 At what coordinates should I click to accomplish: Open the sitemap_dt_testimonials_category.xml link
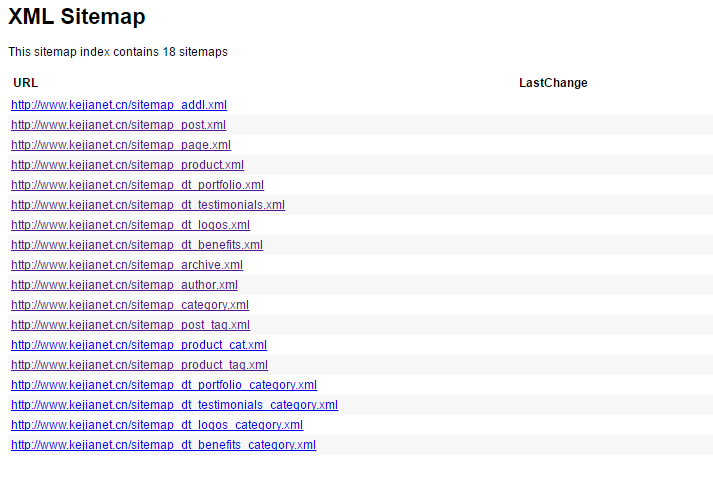click(x=174, y=405)
